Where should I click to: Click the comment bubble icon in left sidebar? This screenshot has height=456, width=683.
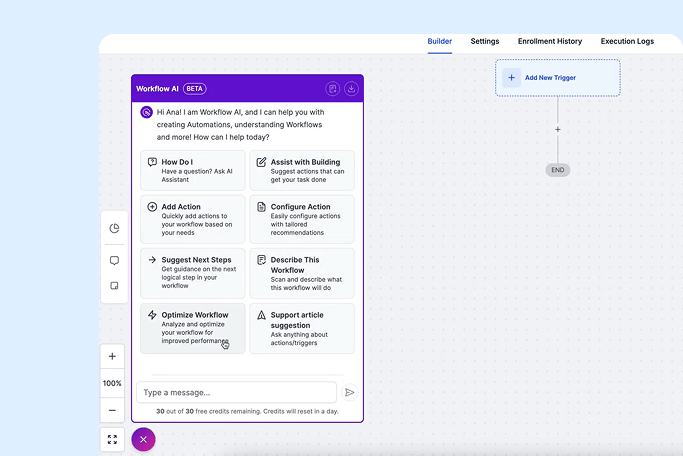[x=114, y=260]
